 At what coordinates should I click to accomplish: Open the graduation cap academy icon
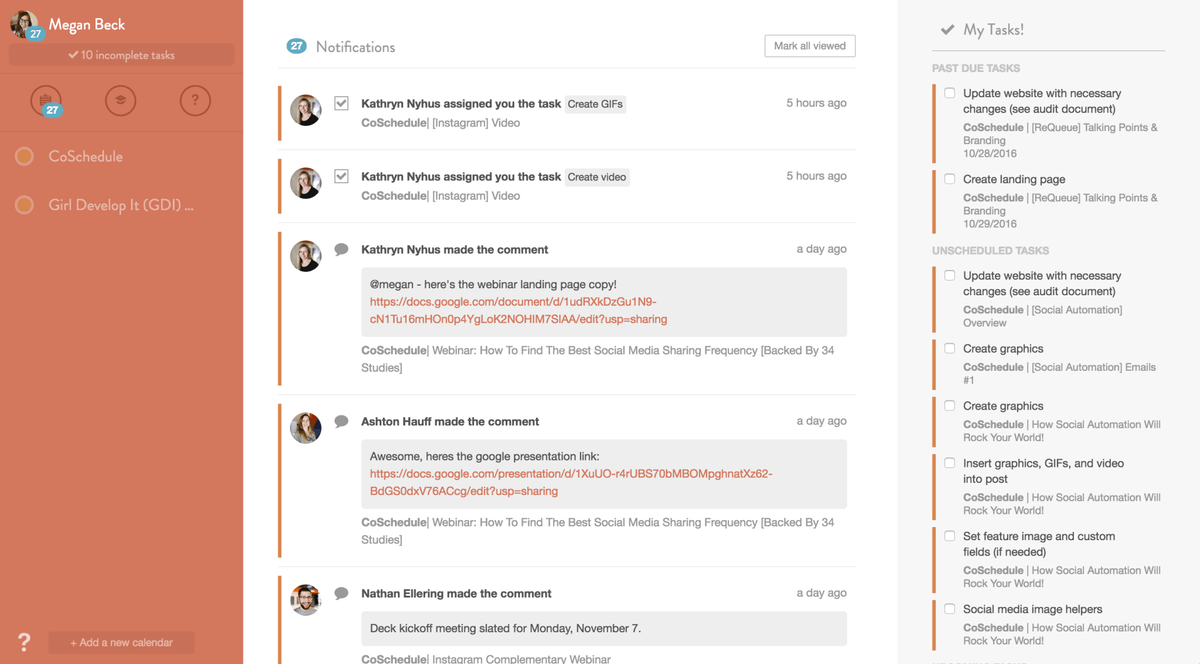121,100
